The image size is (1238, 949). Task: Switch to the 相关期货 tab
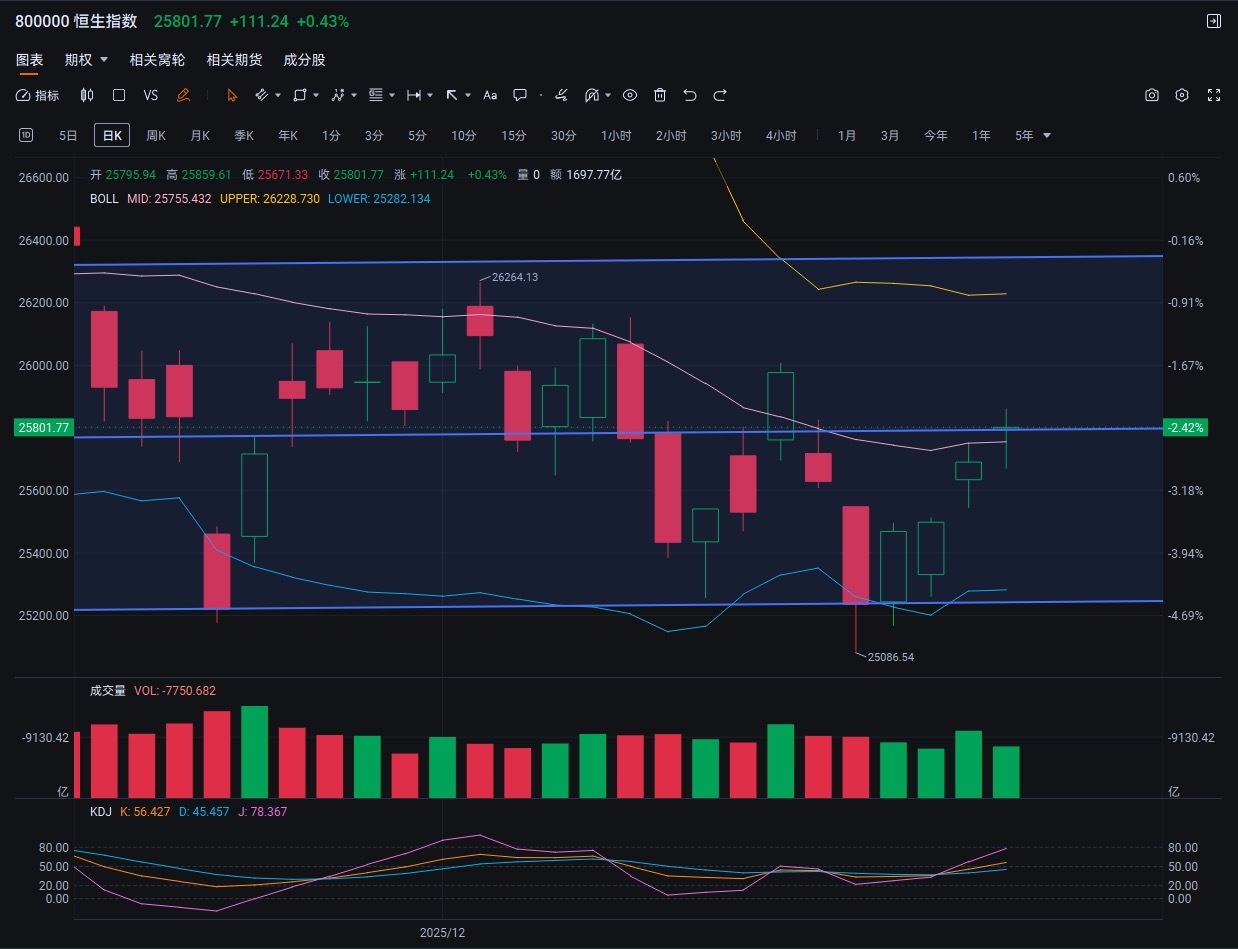(234, 60)
